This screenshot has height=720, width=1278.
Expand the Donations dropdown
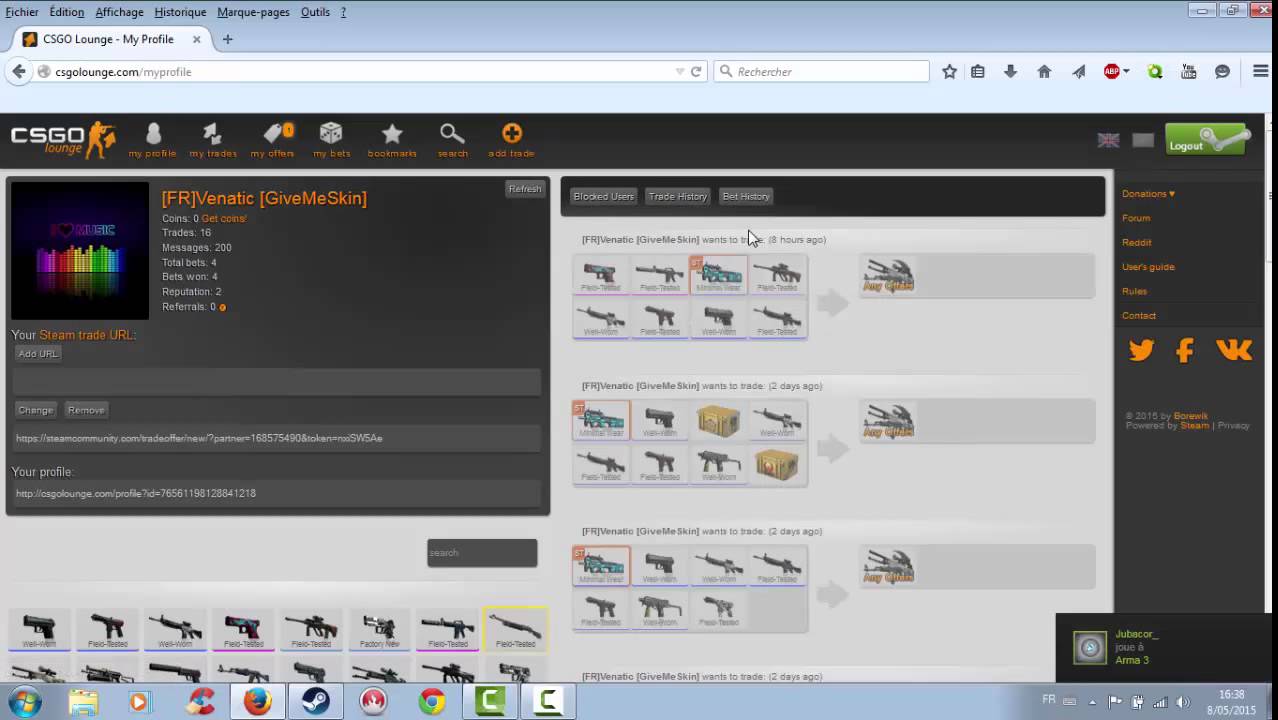[x=1148, y=194]
